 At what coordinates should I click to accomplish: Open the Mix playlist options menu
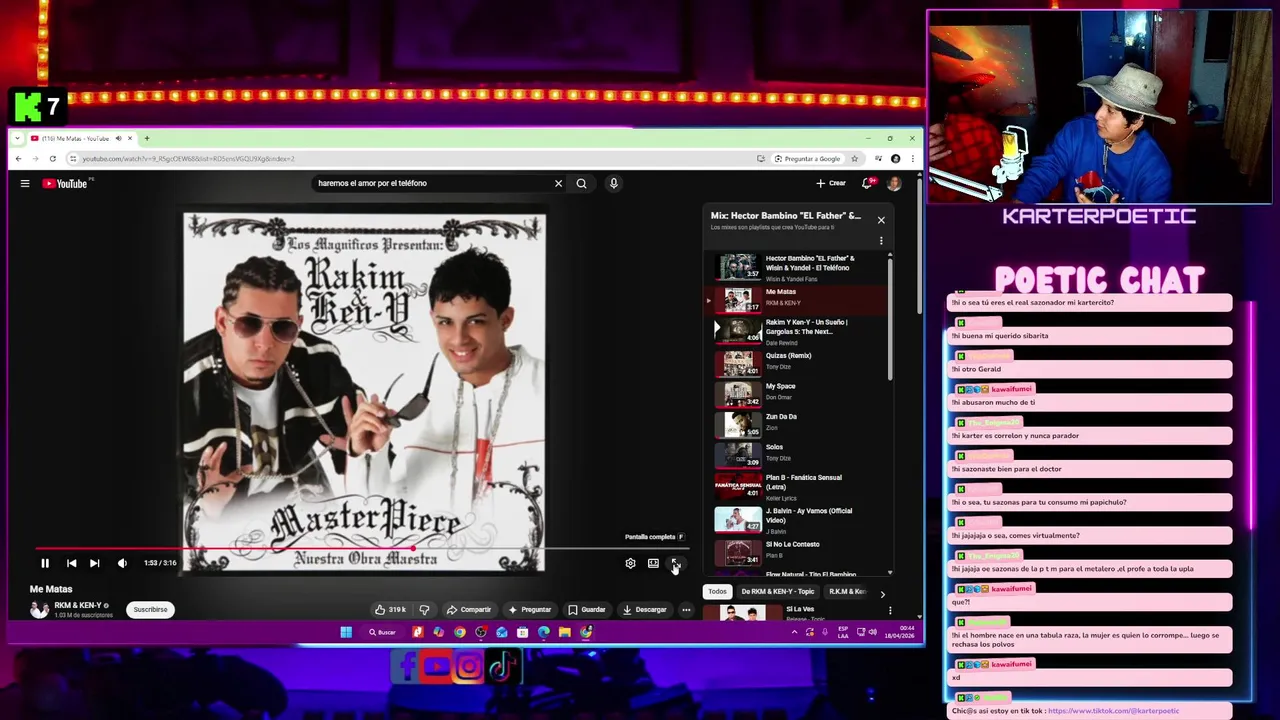tap(881, 241)
